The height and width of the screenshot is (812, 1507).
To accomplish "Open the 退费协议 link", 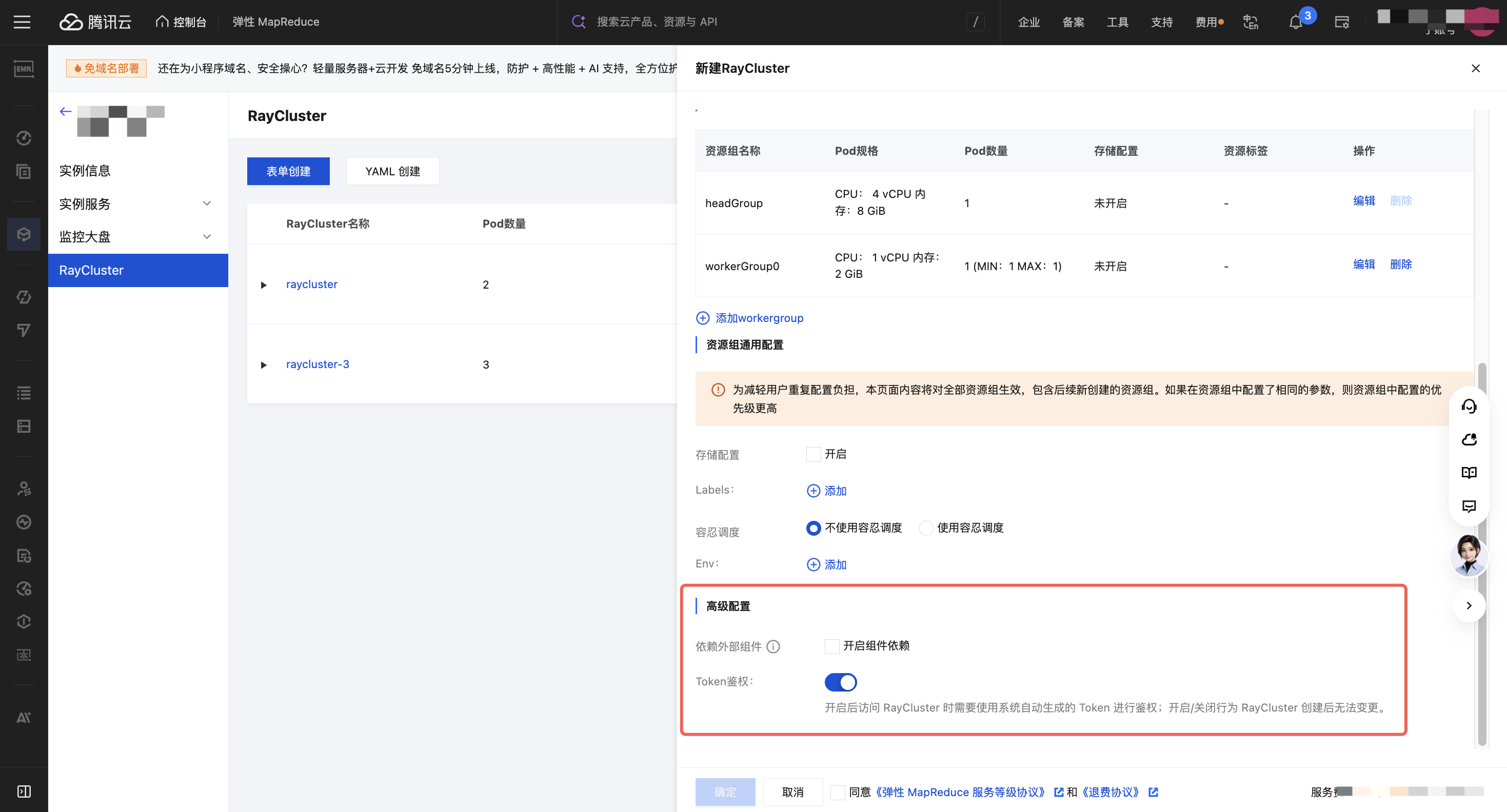I will [1110, 792].
